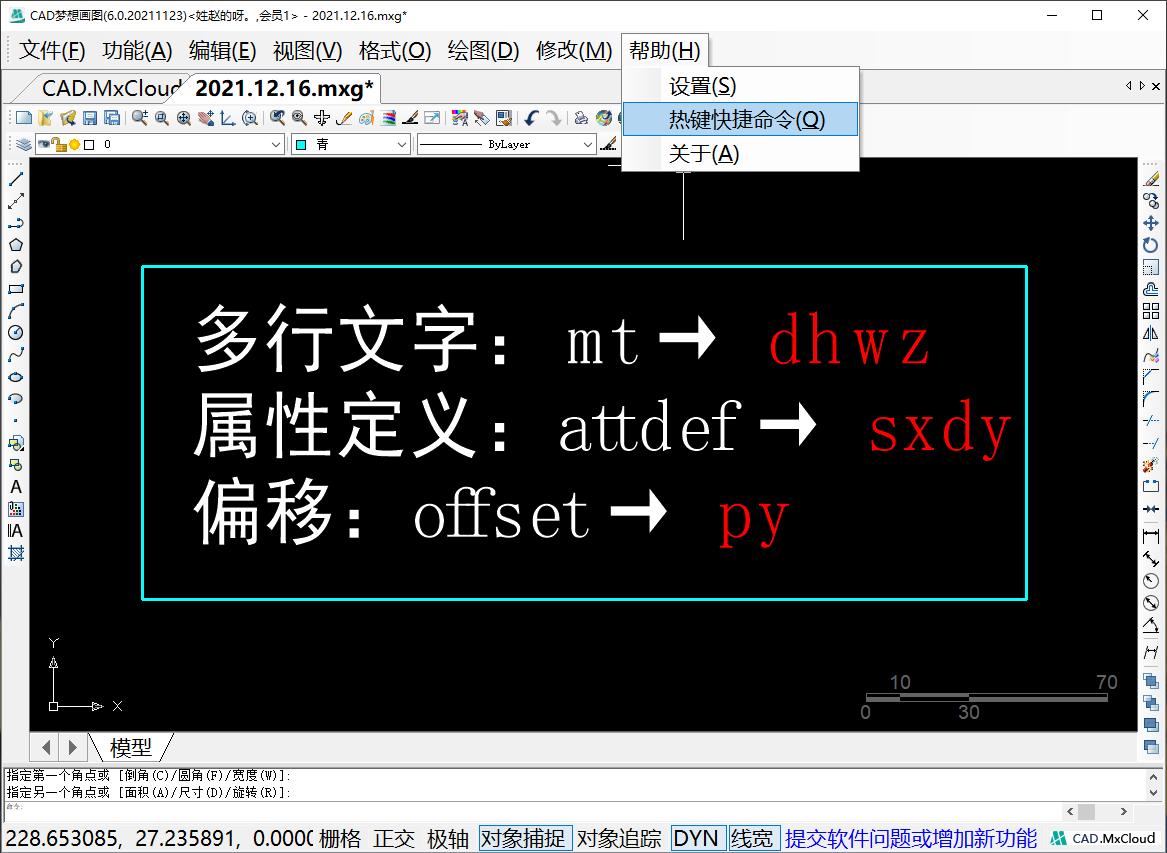
Task: Enable 对象捕捉 object snap
Action: [x=525, y=838]
